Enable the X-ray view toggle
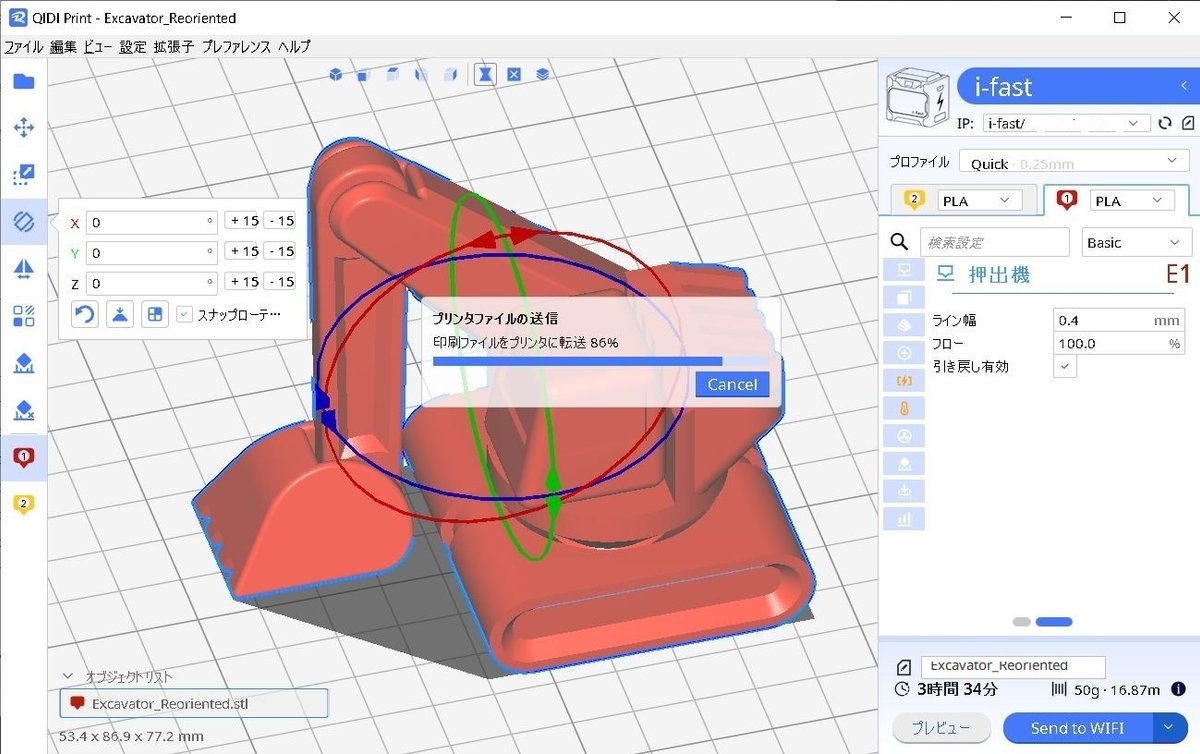This screenshot has width=1200, height=754. tap(485, 73)
